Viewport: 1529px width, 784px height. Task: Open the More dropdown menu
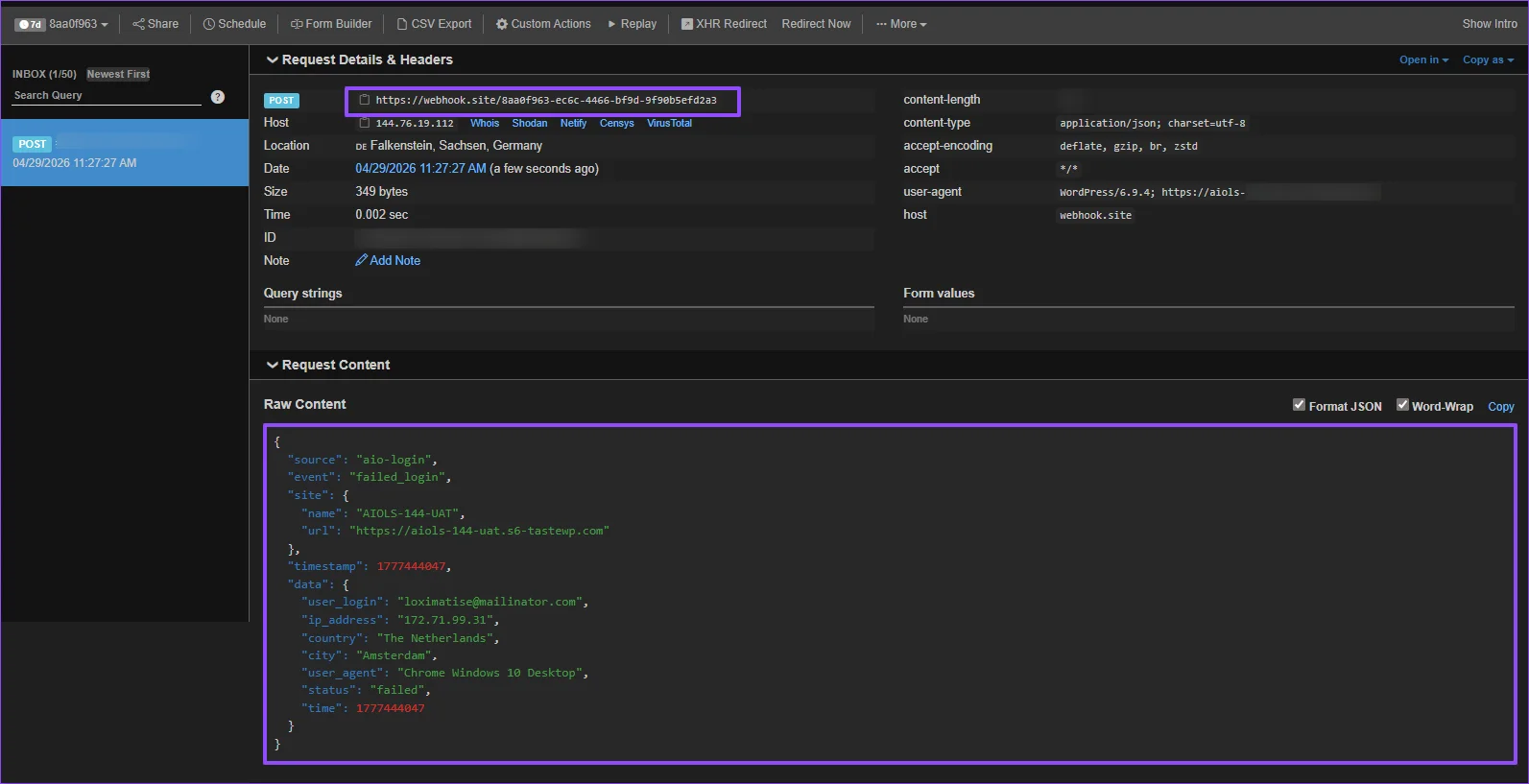coord(901,24)
